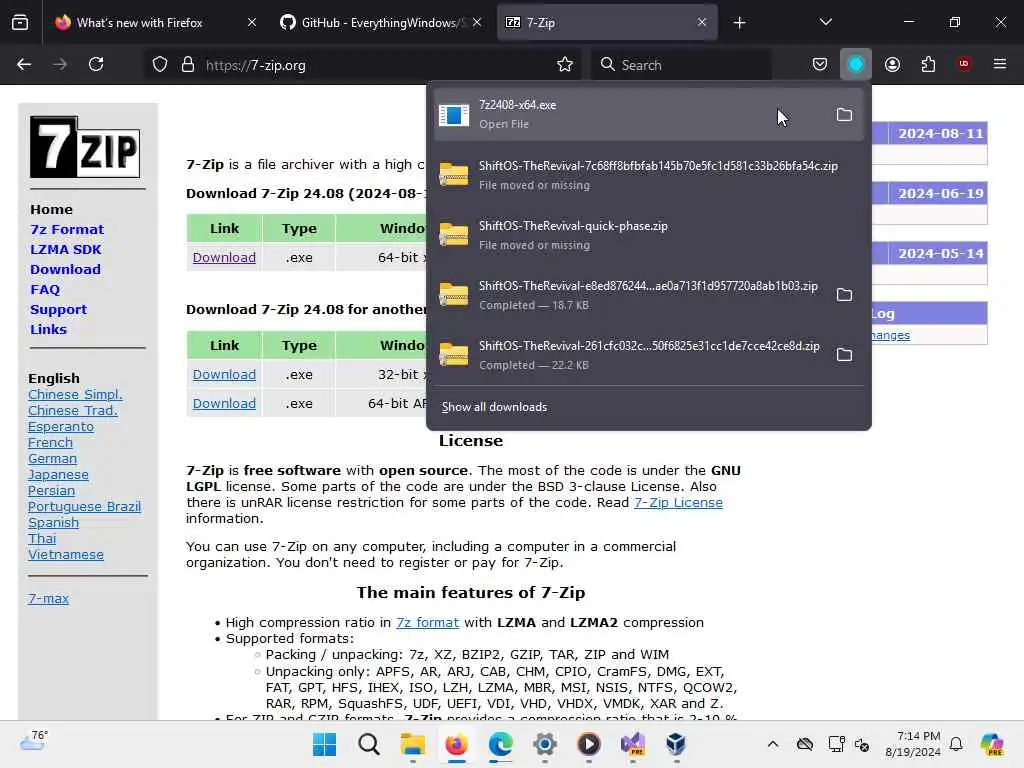
Task: Switch to What's new with Firefox tab
Action: [x=157, y=23]
